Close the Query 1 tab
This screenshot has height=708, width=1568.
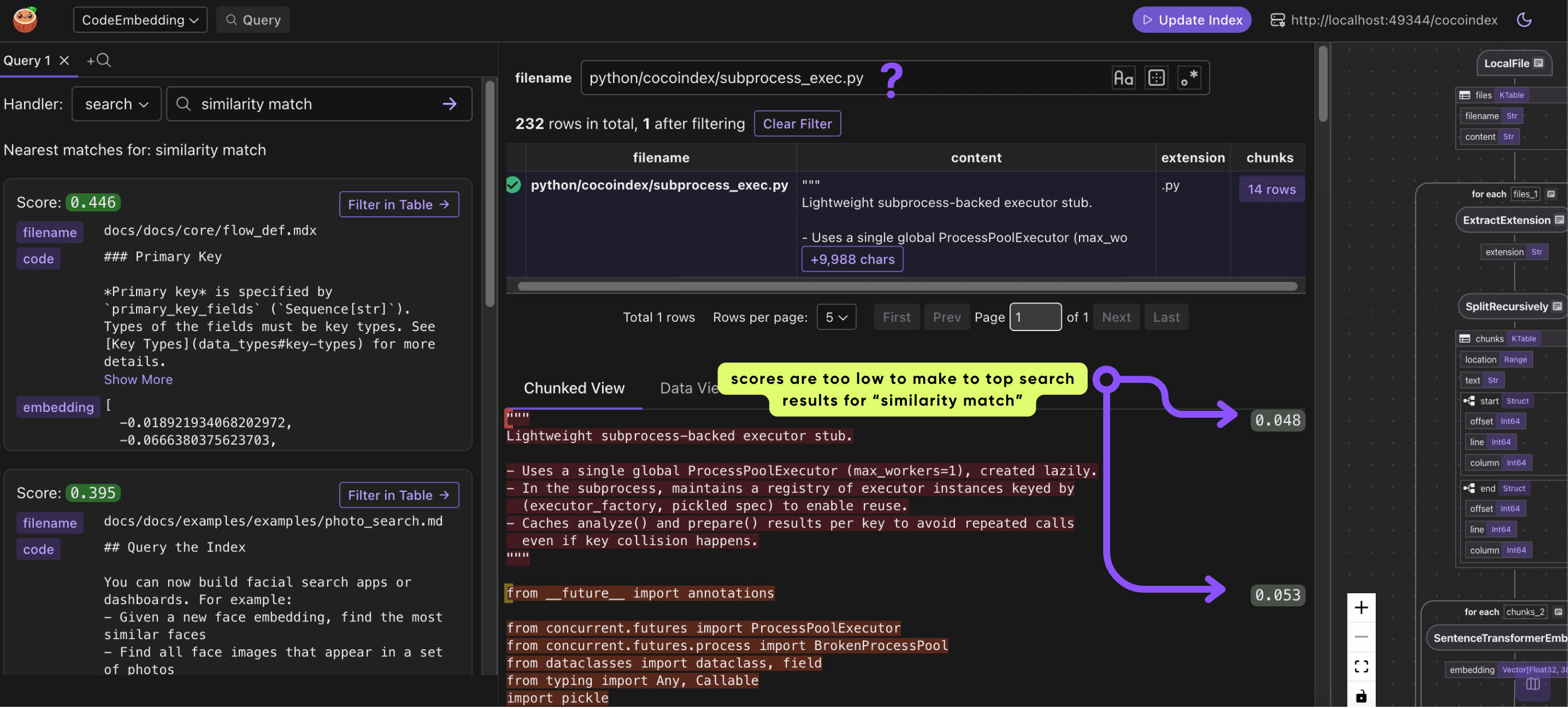(64, 60)
